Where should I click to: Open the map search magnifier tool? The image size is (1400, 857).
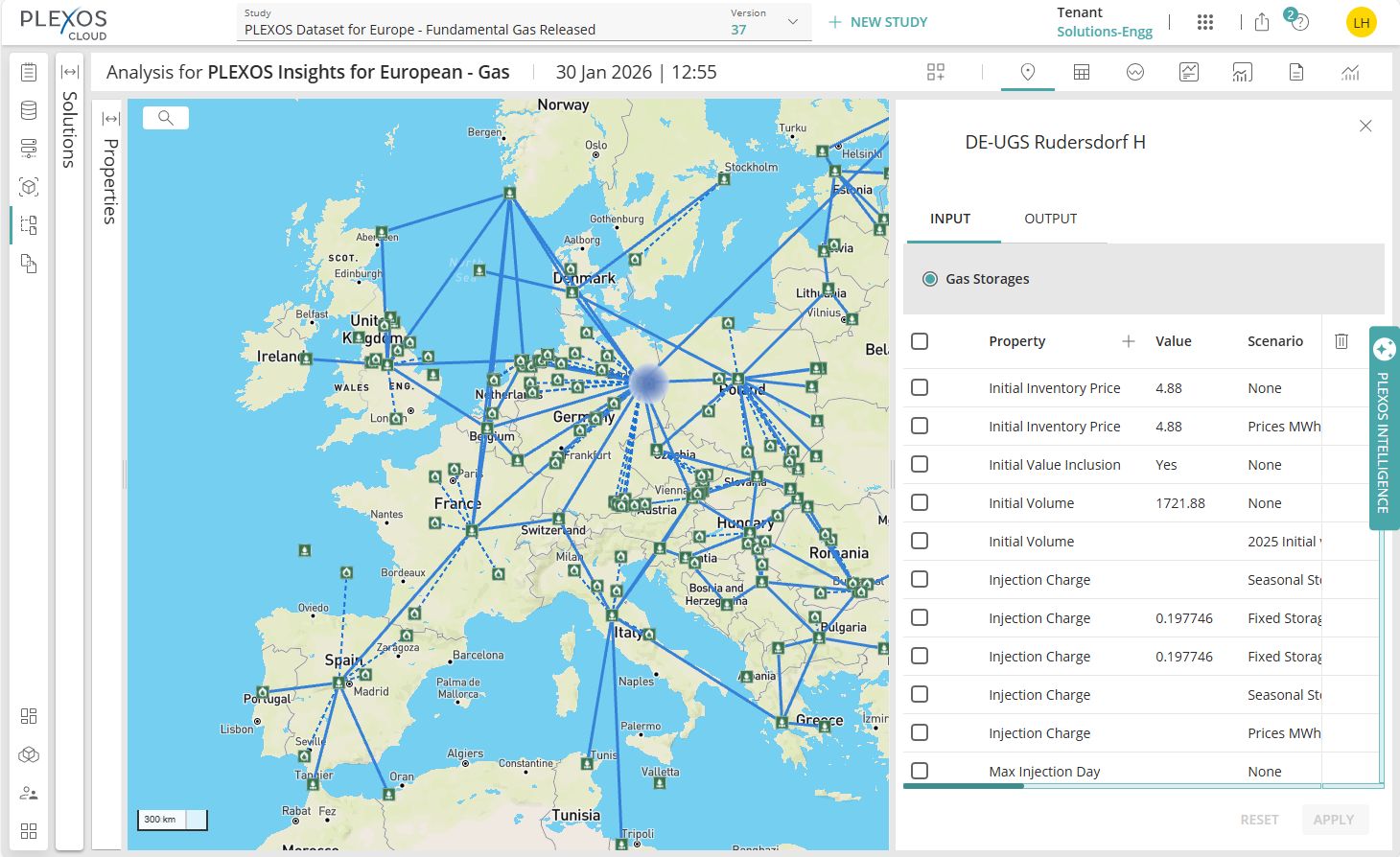point(165,117)
